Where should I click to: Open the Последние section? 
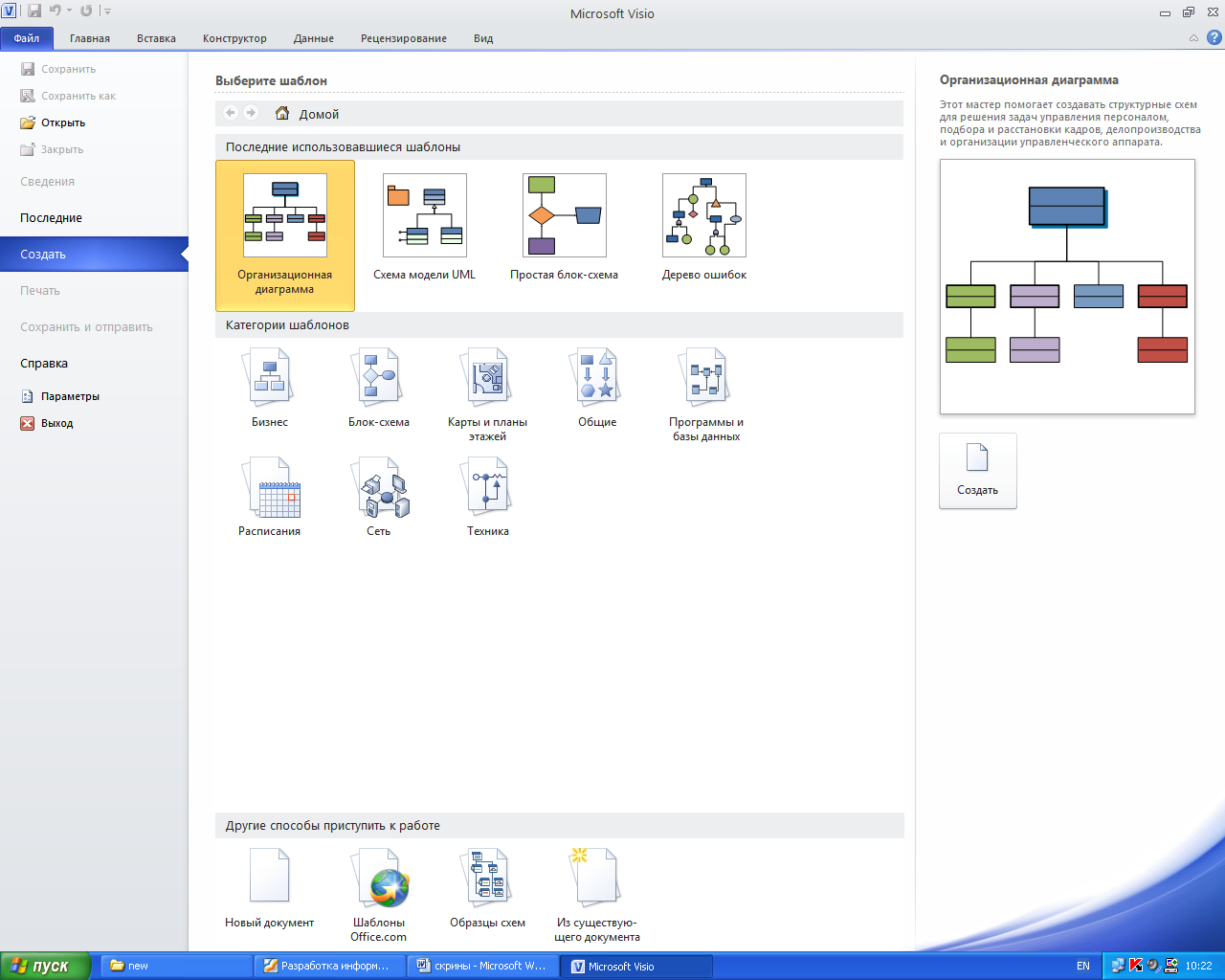click(94, 218)
